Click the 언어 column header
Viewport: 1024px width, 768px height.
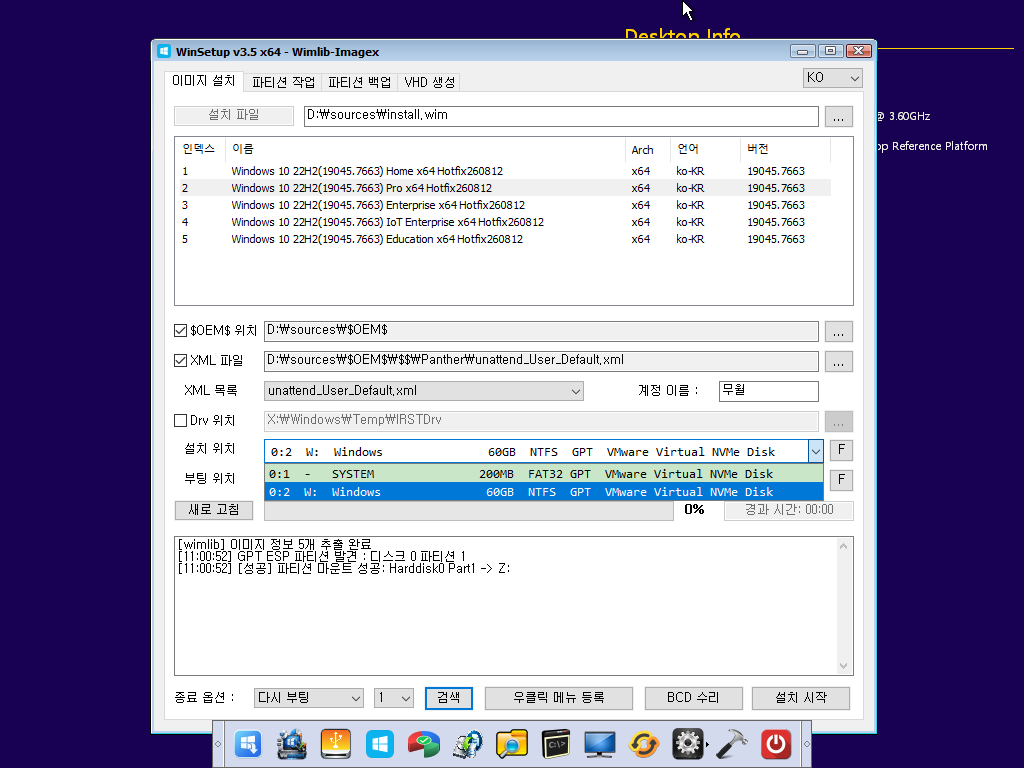(x=705, y=149)
